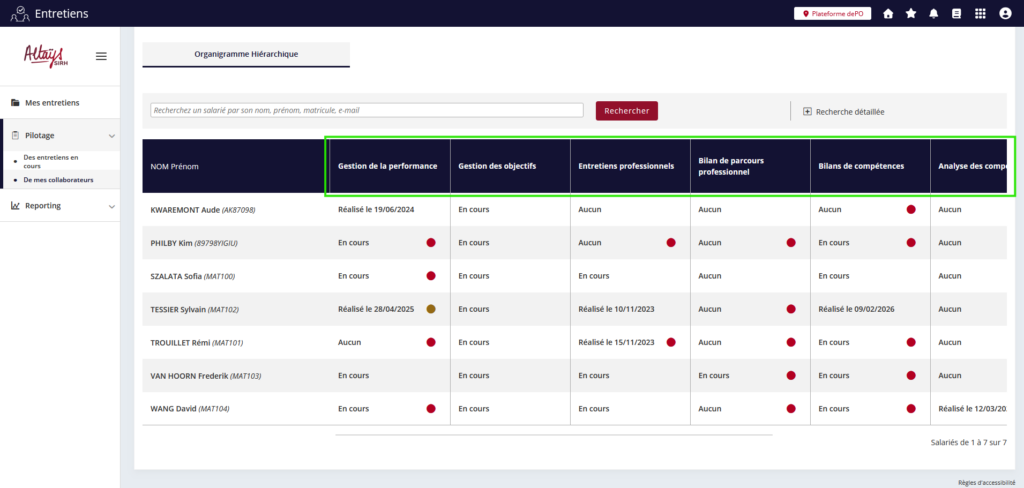
Task: Click the Plateforme dePO button
Action: (x=833, y=14)
